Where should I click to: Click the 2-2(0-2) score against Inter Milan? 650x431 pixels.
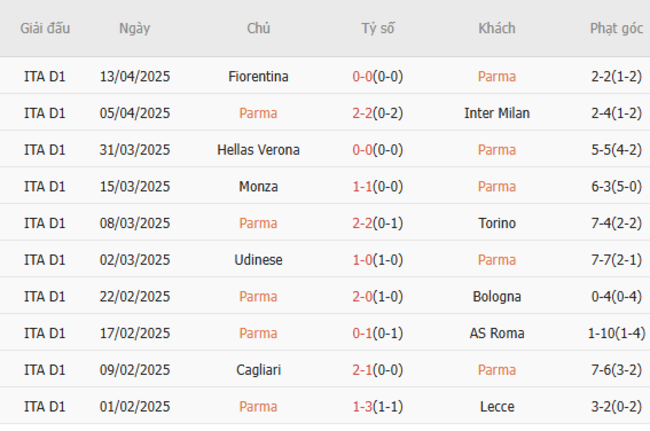coord(378,113)
